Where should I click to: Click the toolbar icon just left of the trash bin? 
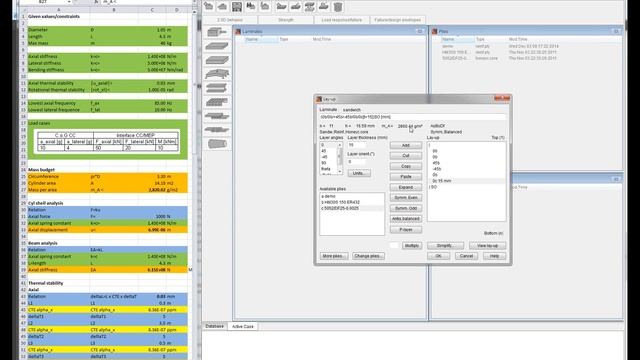tap(324, 6)
